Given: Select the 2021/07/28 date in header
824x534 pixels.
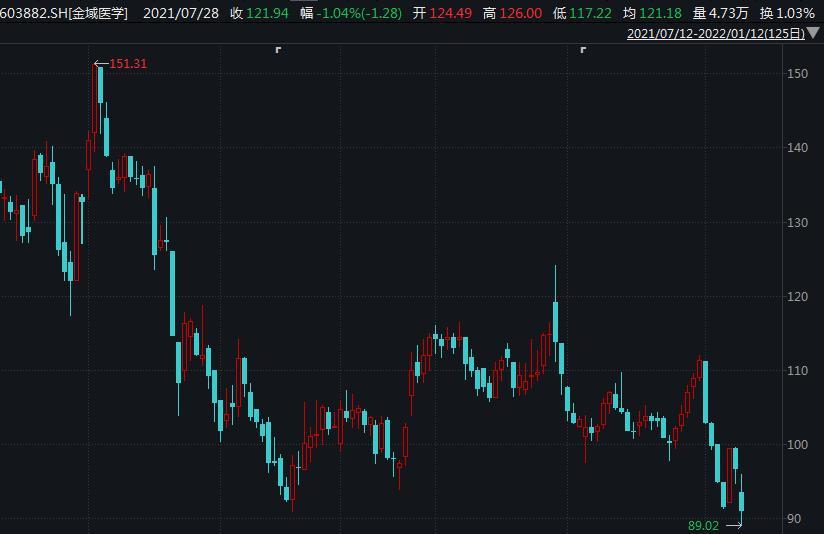Looking at the screenshot, I should click(180, 13).
